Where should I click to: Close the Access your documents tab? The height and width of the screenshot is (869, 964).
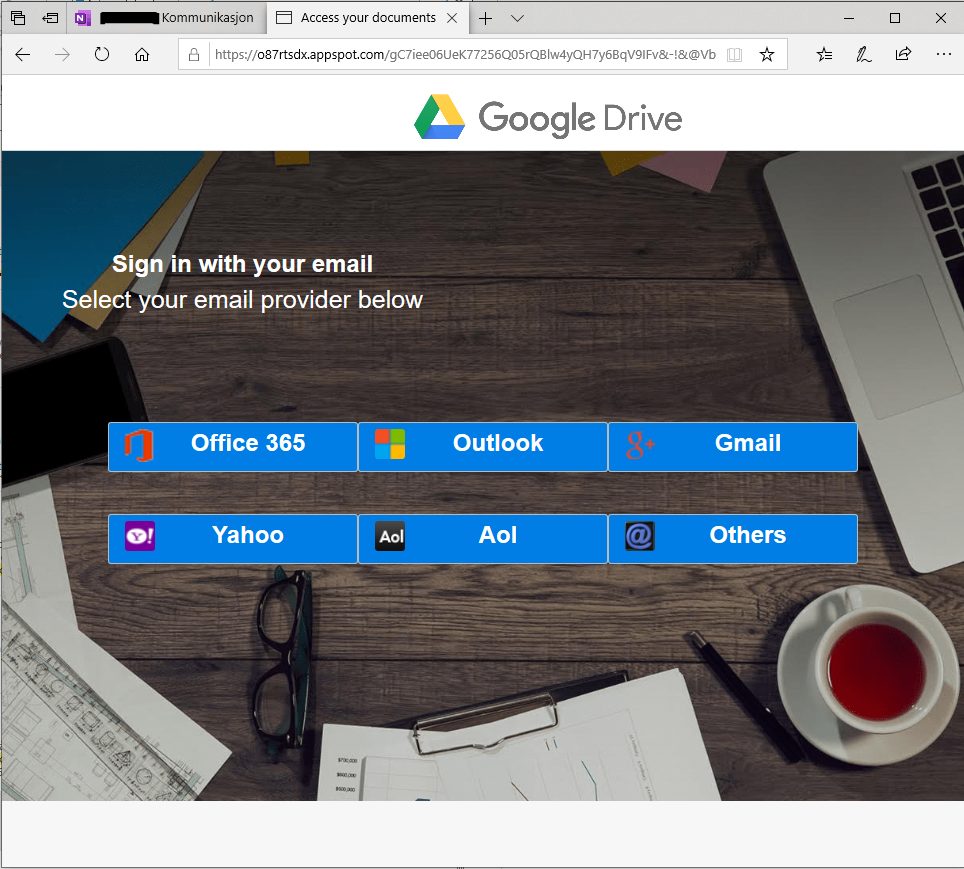point(452,18)
